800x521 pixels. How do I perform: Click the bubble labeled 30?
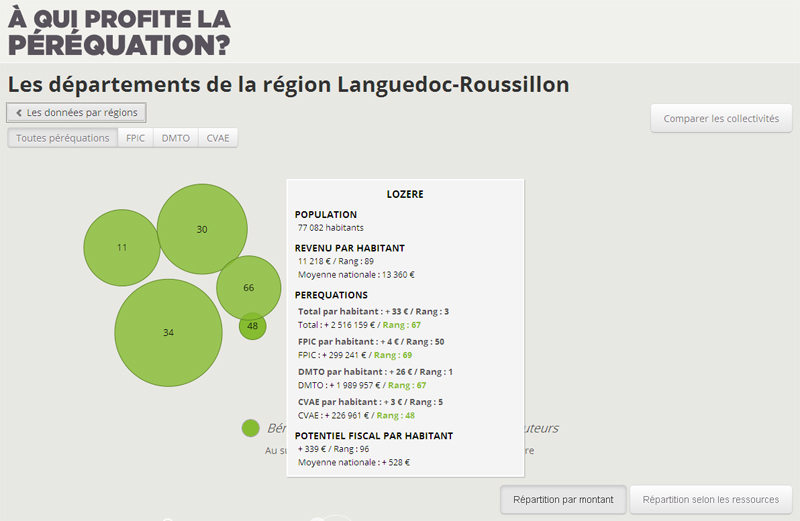point(202,229)
